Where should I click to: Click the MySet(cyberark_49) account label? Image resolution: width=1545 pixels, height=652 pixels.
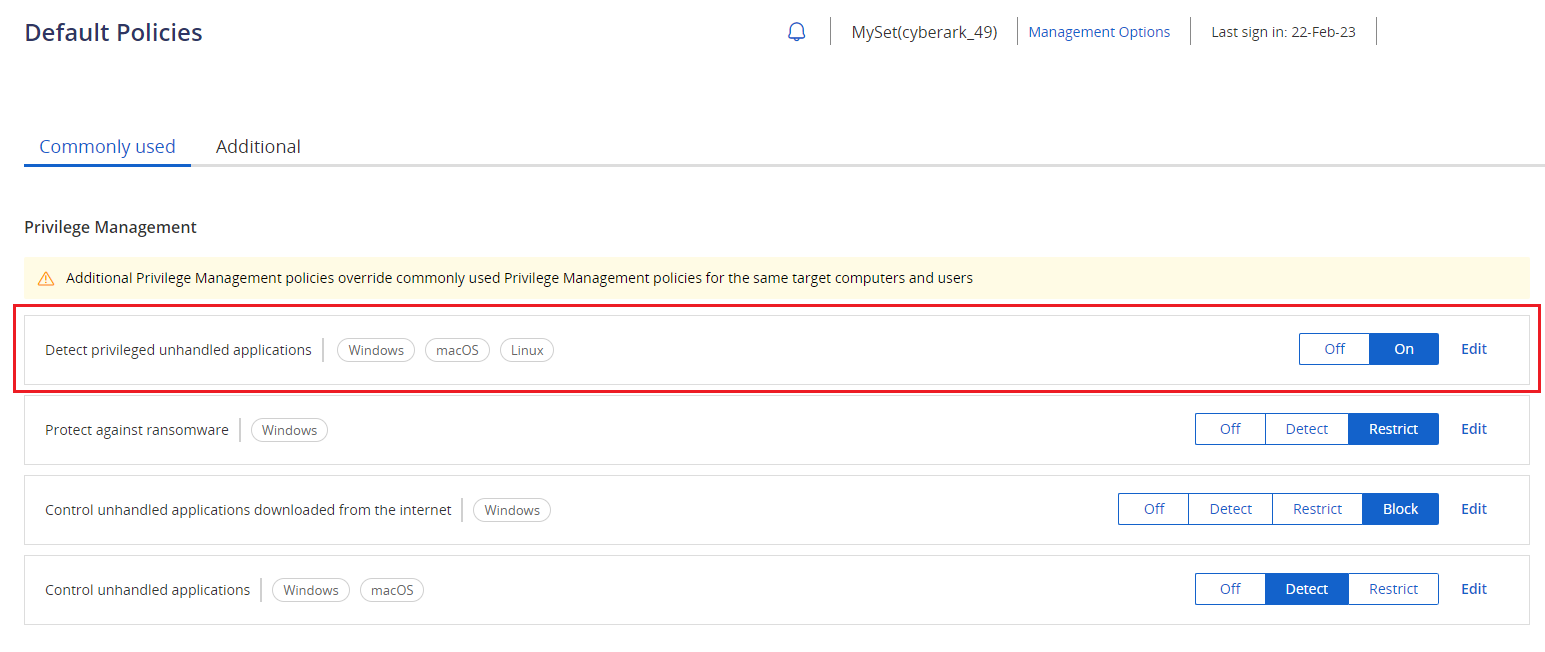point(924,31)
